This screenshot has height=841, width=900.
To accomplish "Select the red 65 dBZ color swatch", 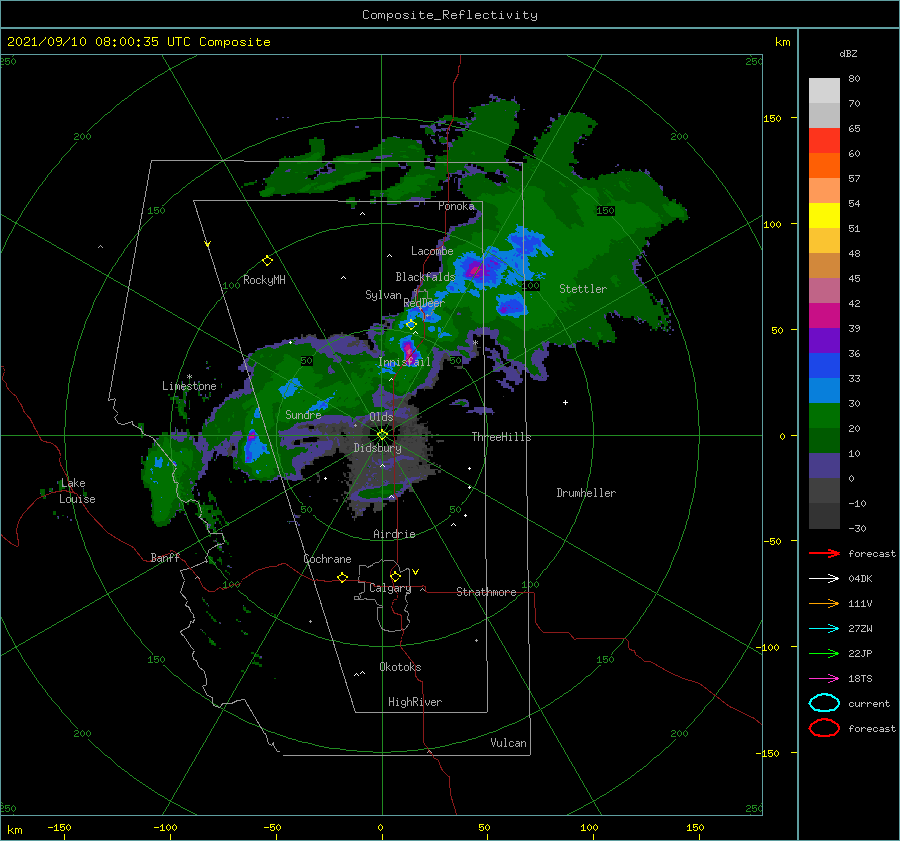I will pyautogui.click(x=824, y=141).
